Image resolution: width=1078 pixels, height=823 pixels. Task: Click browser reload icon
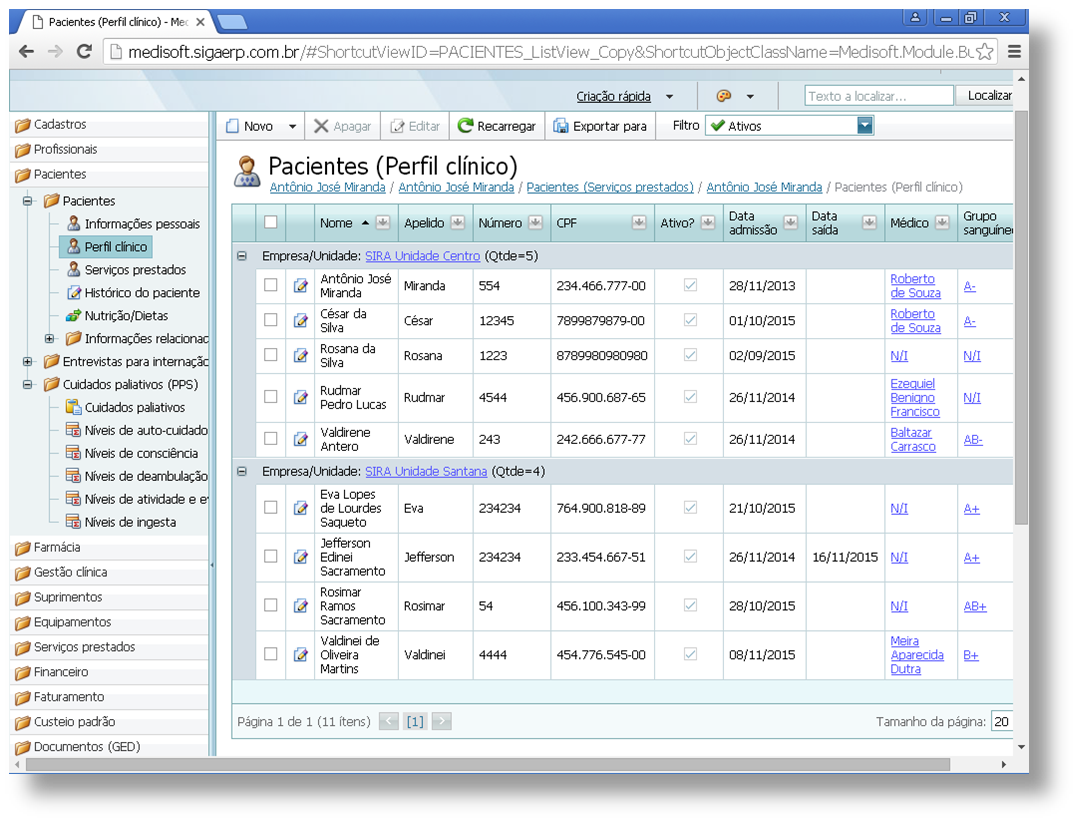tap(84, 51)
